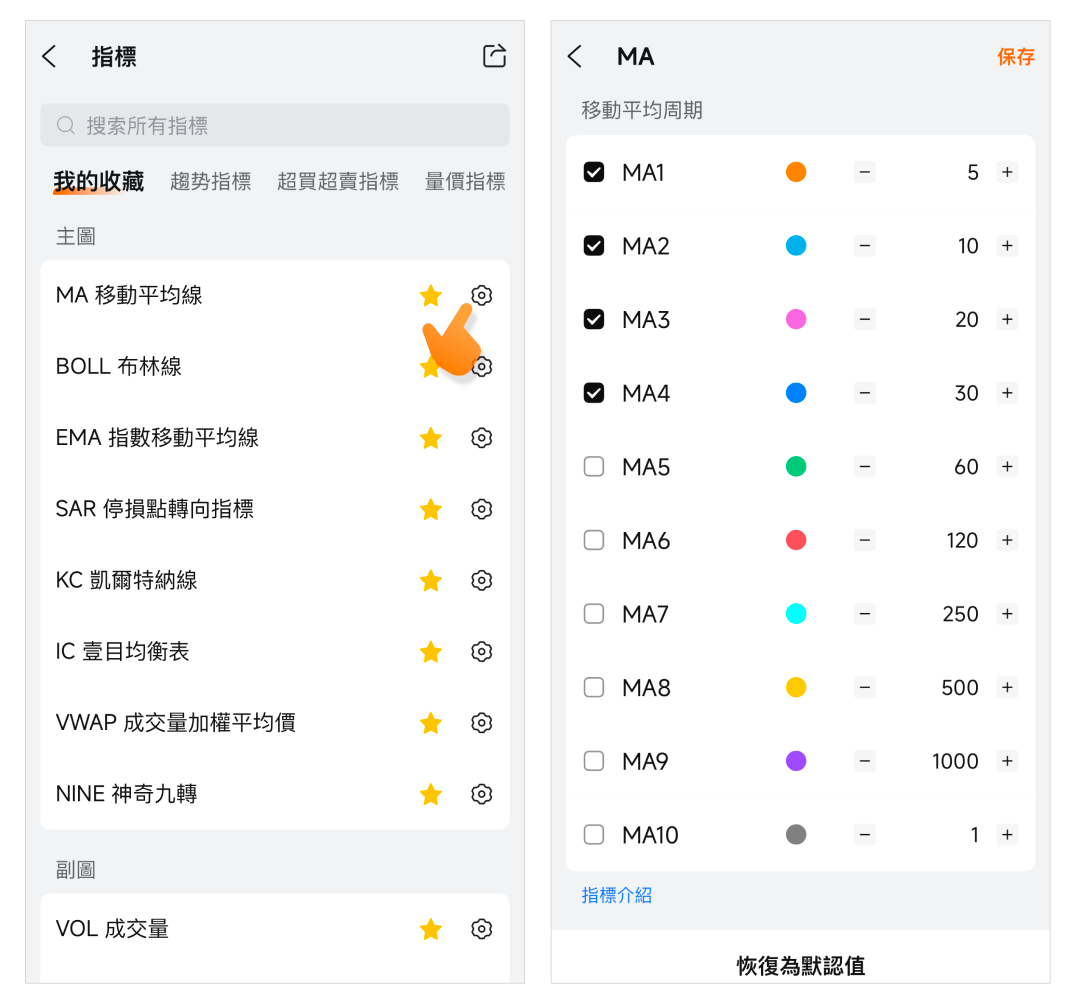Switch to 趨勢指標 tab
This screenshot has height=1004, width=1076.
tap(210, 181)
